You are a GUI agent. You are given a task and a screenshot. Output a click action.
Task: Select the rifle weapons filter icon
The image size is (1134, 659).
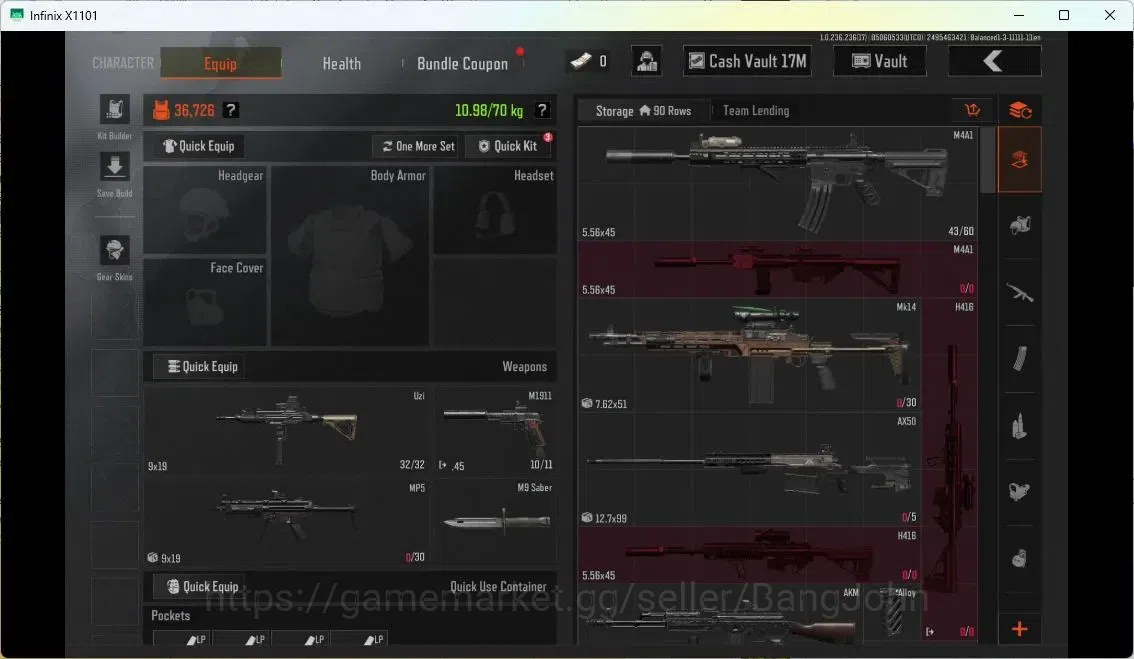(x=1020, y=293)
